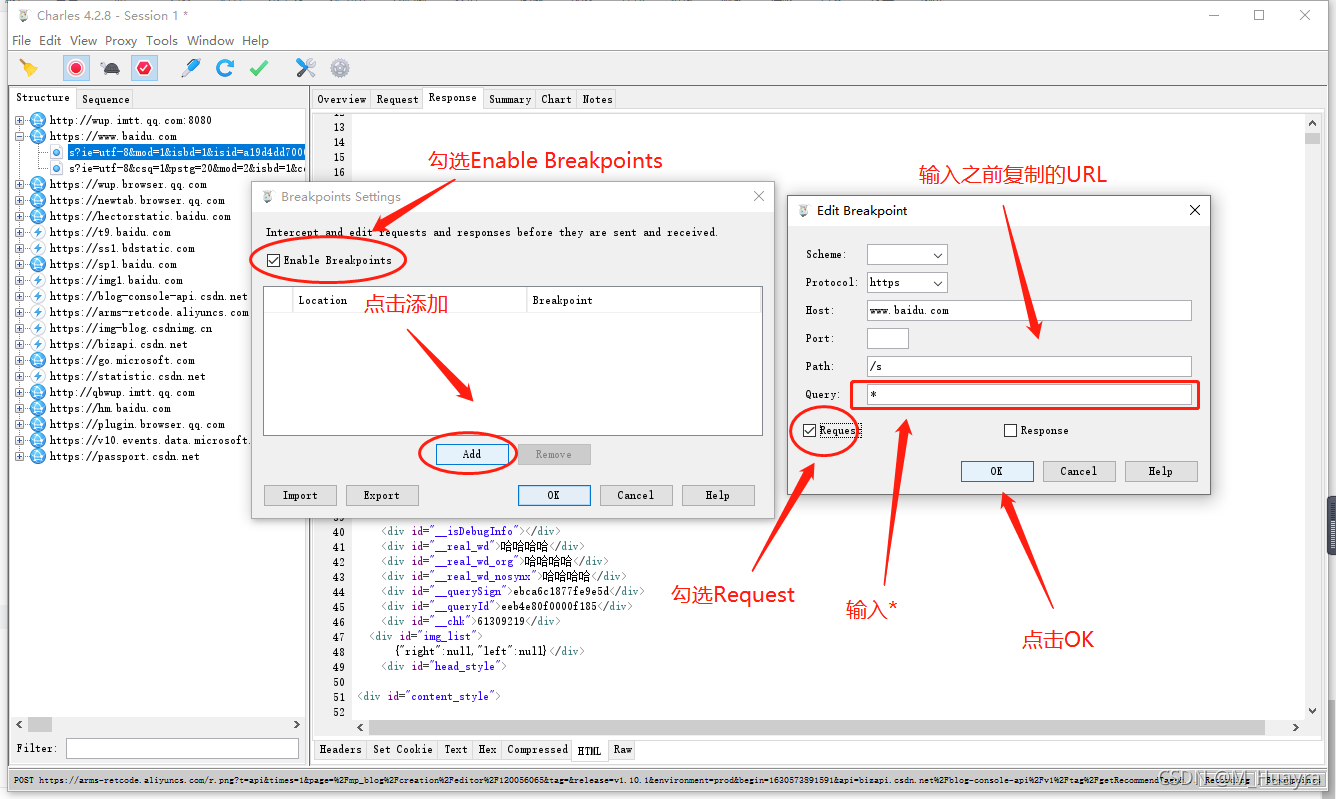The image size is (1336, 799).
Task: Click Cancel in Edit Breakpoint dialog
Action: click(x=1079, y=471)
